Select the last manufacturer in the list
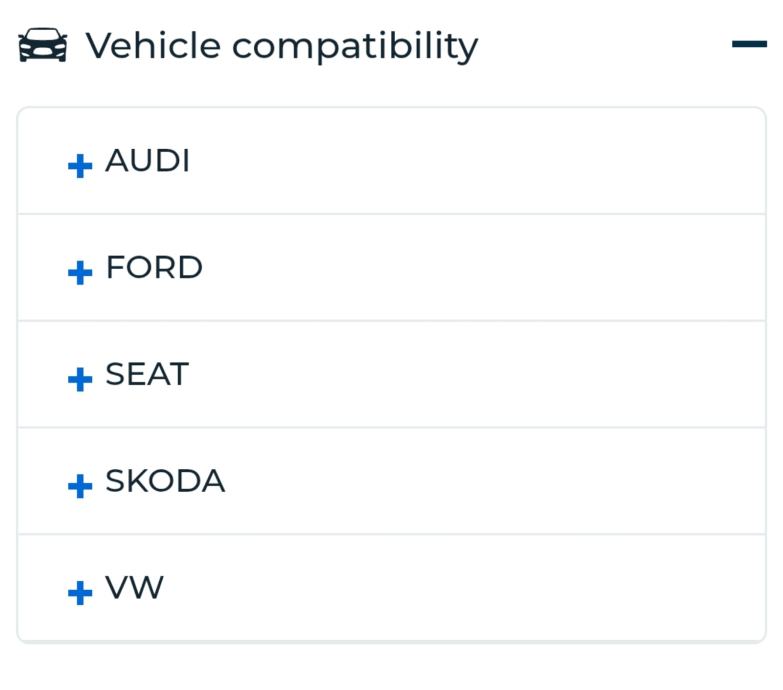783x690 pixels. [134, 589]
